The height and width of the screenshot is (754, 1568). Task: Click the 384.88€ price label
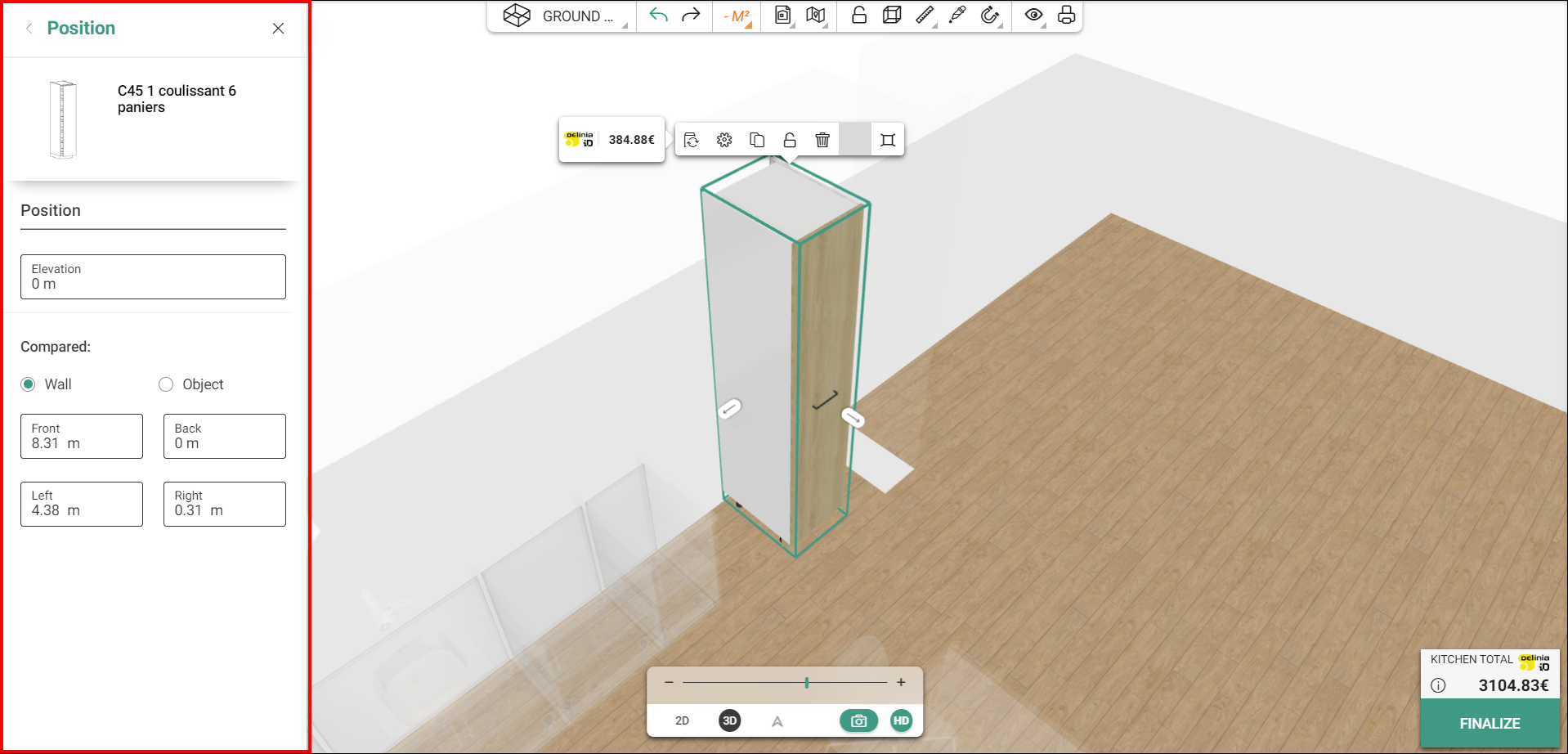click(x=631, y=140)
